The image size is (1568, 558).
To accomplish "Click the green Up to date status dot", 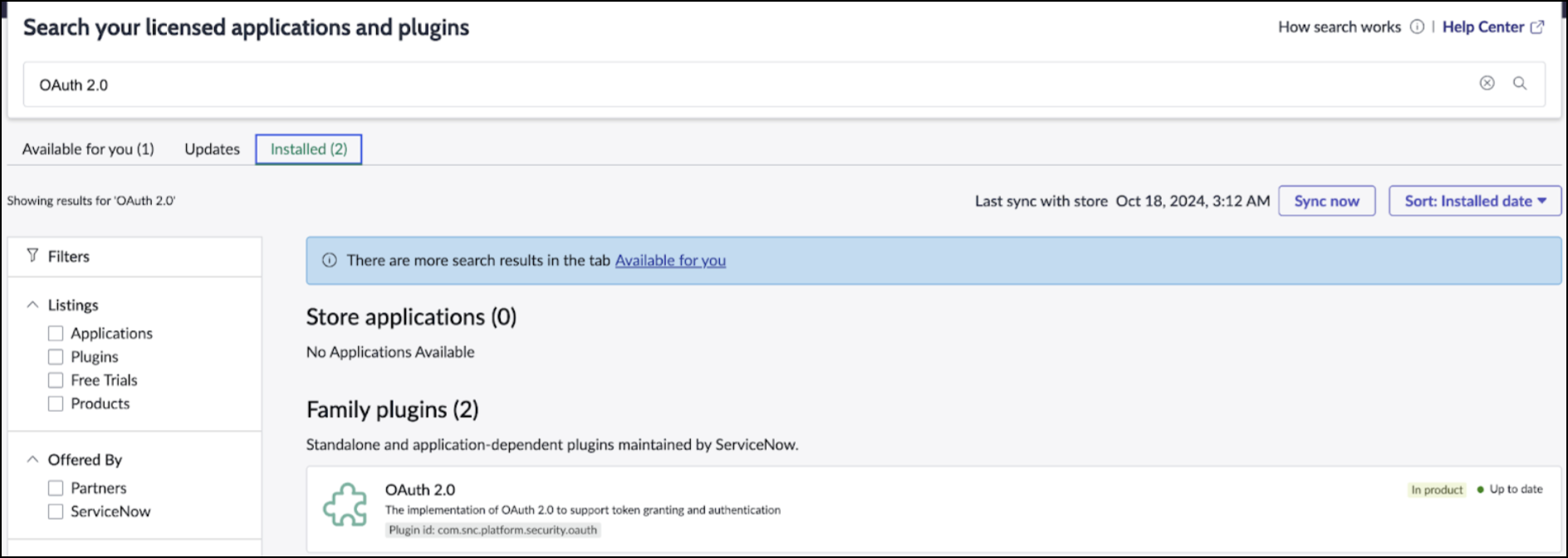I will click(1480, 490).
